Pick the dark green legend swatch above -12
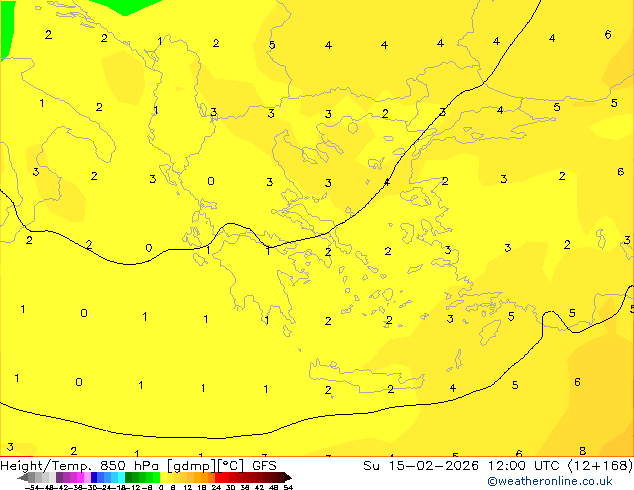This screenshot has height=490, width=634. click(129, 477)
